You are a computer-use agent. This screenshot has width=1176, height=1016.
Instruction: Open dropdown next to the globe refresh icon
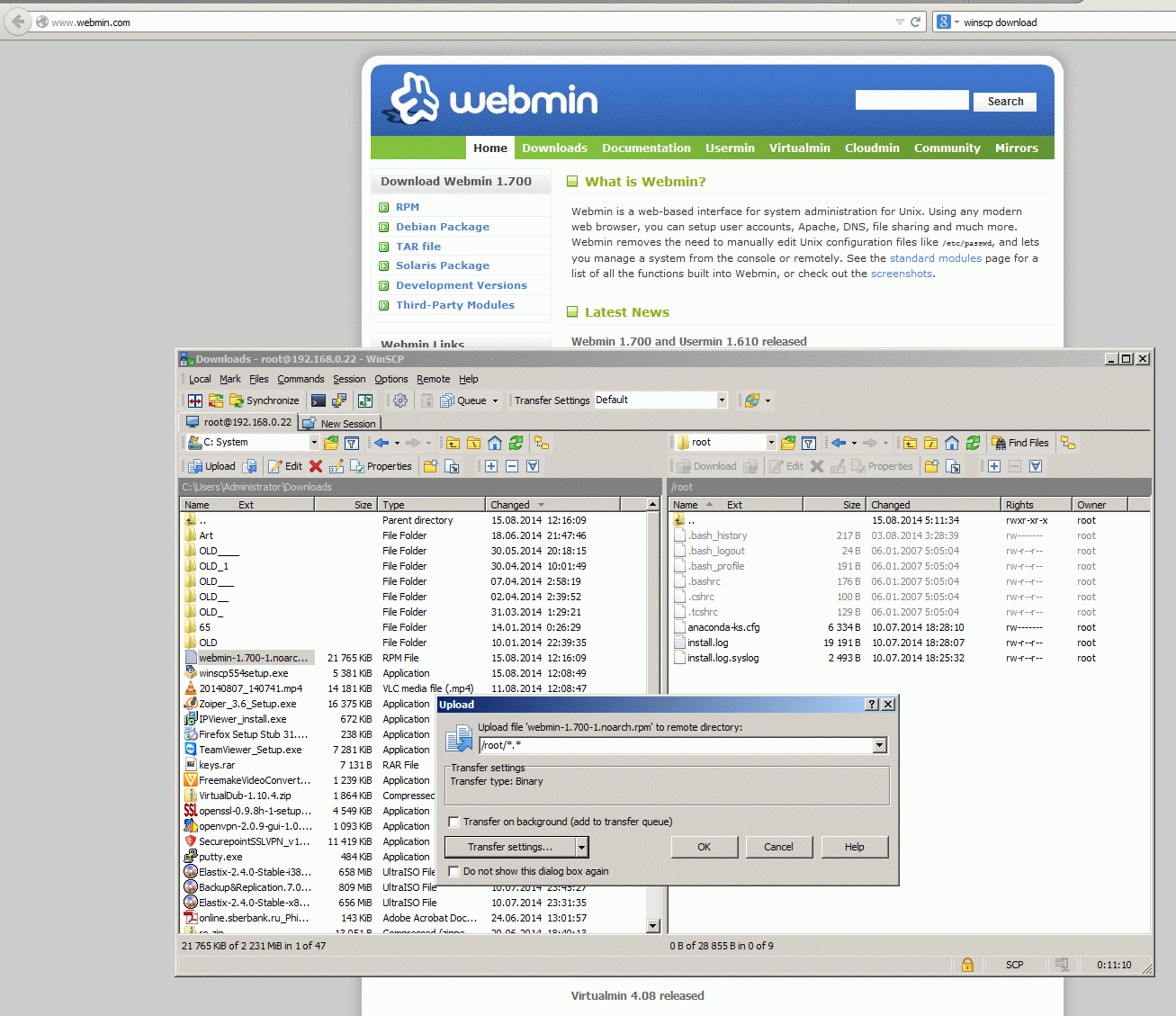pos(768,401)
